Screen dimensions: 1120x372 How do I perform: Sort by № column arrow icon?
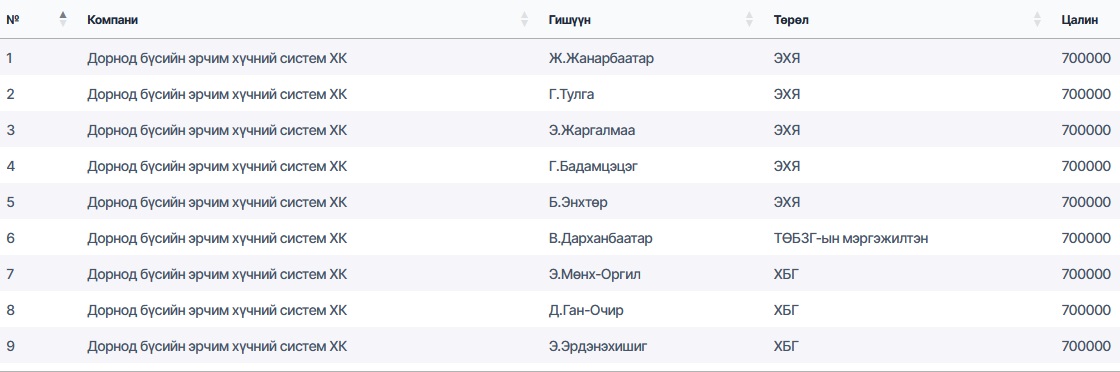[x=63, y=19]
